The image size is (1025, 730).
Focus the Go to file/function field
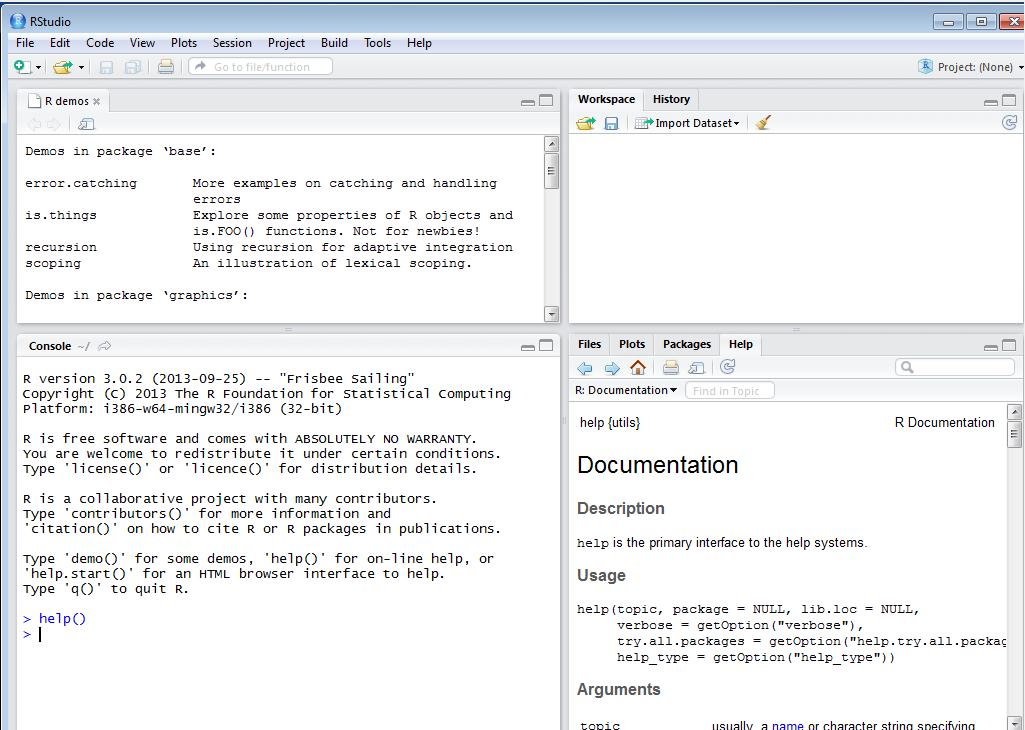click(261, 67)
